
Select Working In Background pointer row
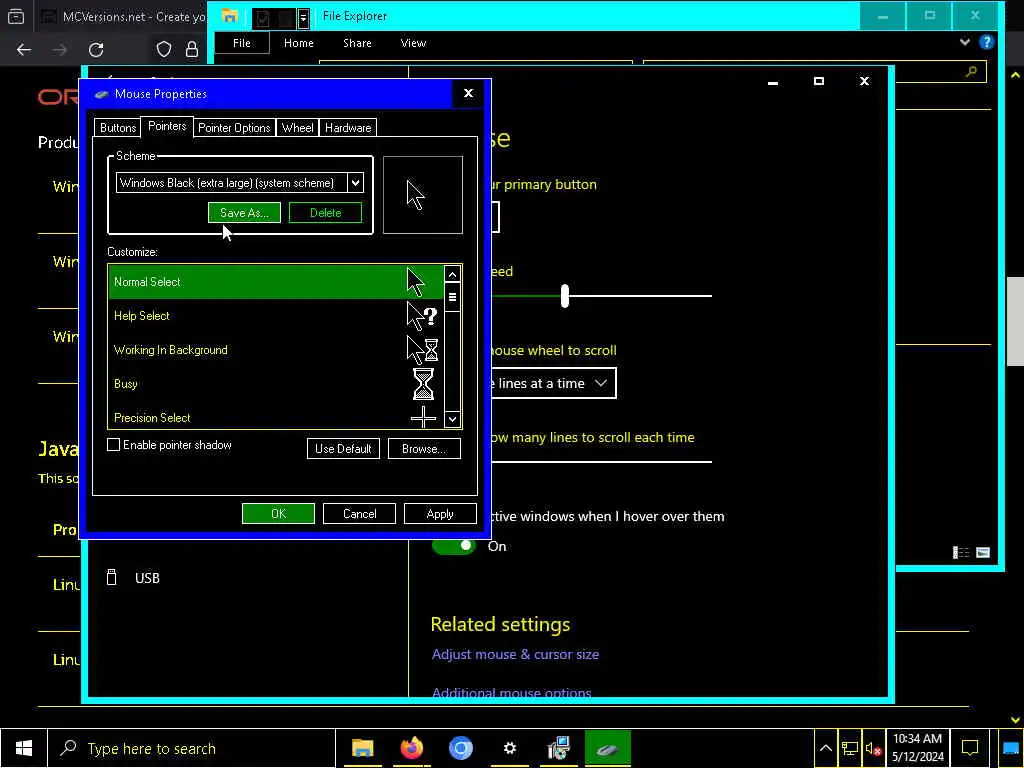click(x=276, y=350)
